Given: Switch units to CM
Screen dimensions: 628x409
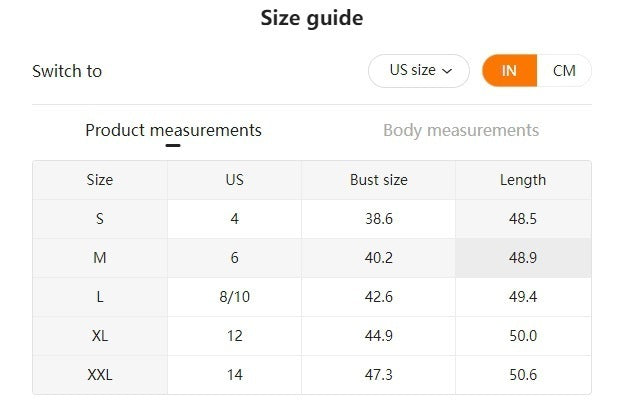Looking at the screenshot, I should 564,71.
